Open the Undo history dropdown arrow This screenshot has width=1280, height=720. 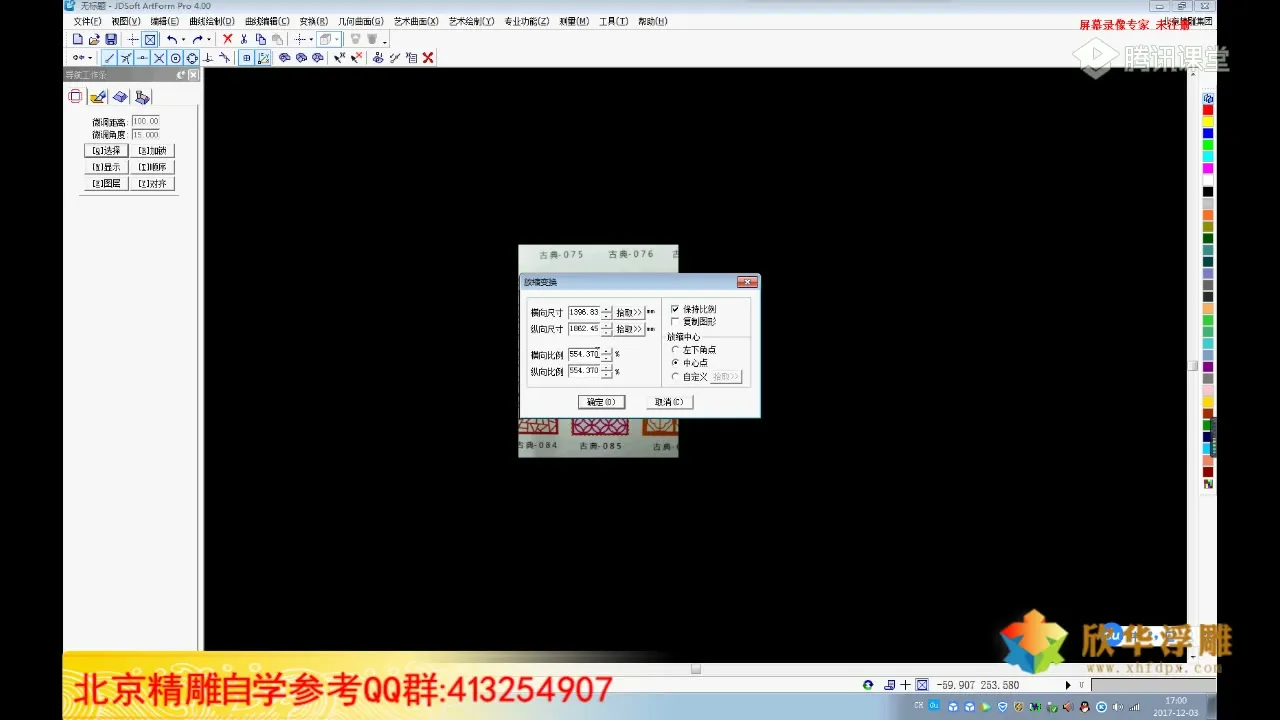183,40
